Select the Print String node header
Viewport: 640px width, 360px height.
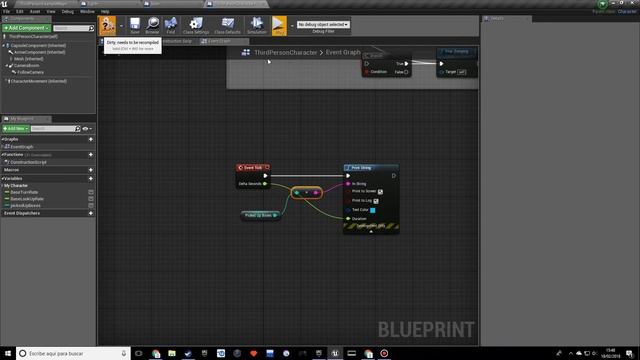tap(371, 168)
